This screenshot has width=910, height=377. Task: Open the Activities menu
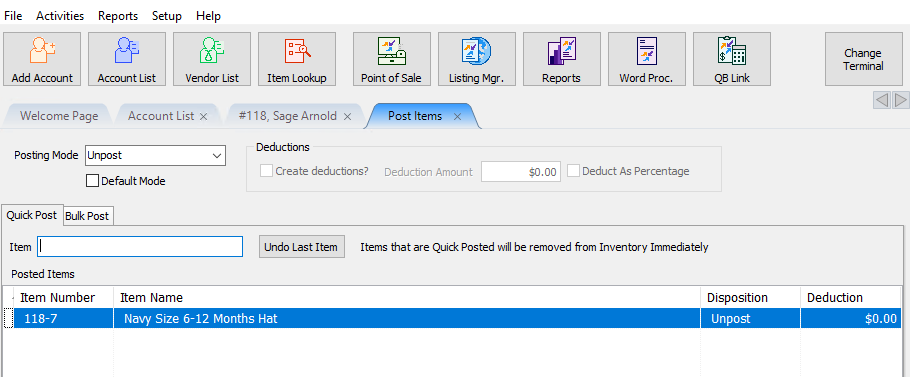60,16
